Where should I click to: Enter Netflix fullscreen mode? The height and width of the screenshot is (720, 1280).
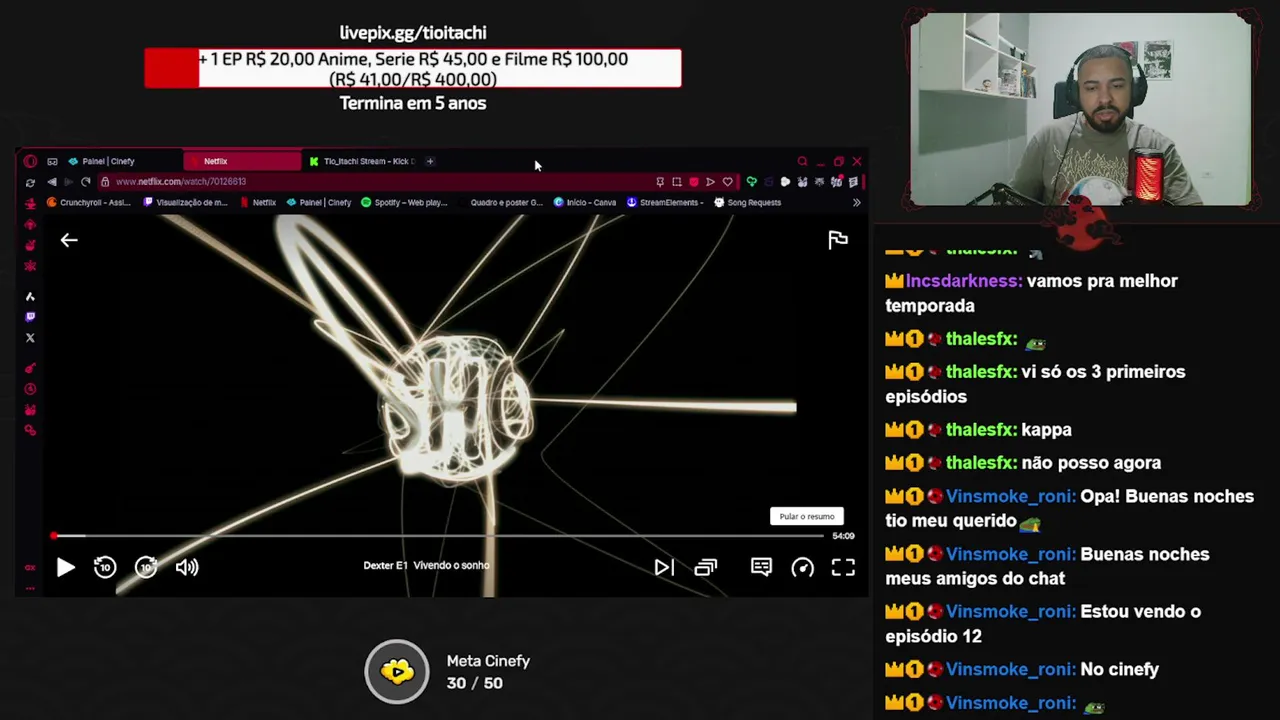click(843, 567)
